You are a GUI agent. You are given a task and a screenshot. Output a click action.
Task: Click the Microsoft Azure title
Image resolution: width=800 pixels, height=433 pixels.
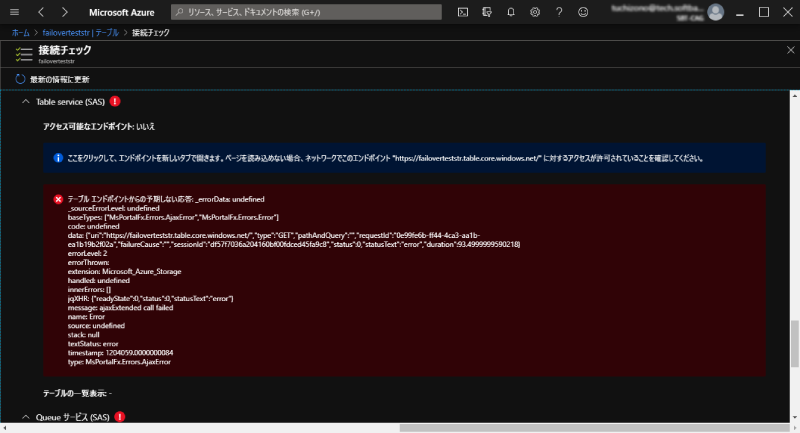121,12
